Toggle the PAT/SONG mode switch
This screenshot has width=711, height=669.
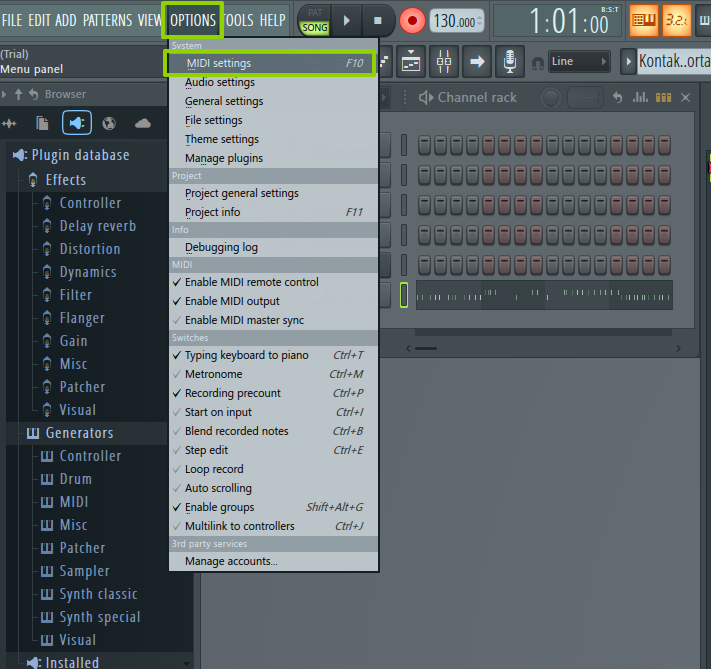[314, 20]
